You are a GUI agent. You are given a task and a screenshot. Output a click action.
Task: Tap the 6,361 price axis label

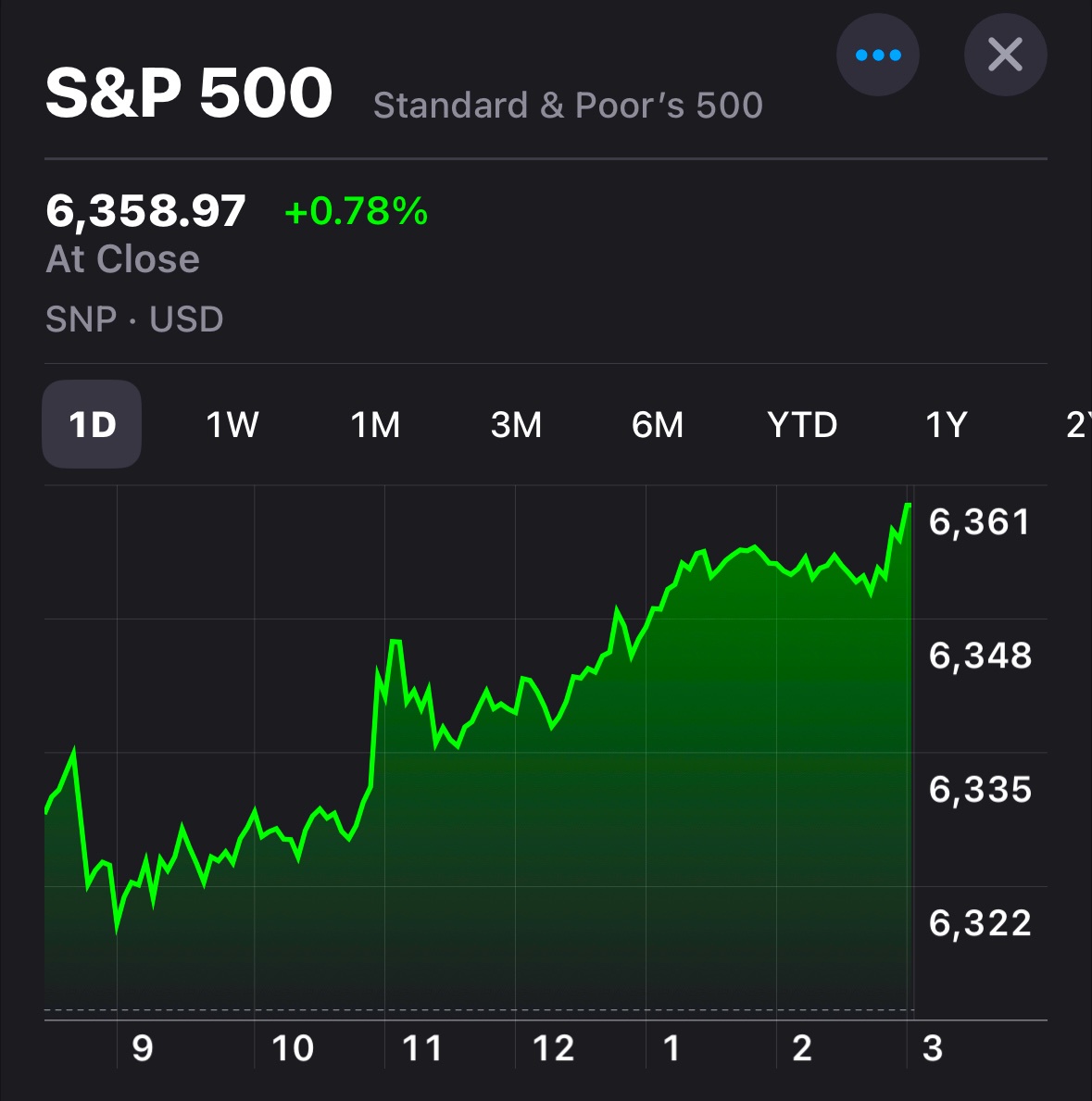(x=979, y=523)
